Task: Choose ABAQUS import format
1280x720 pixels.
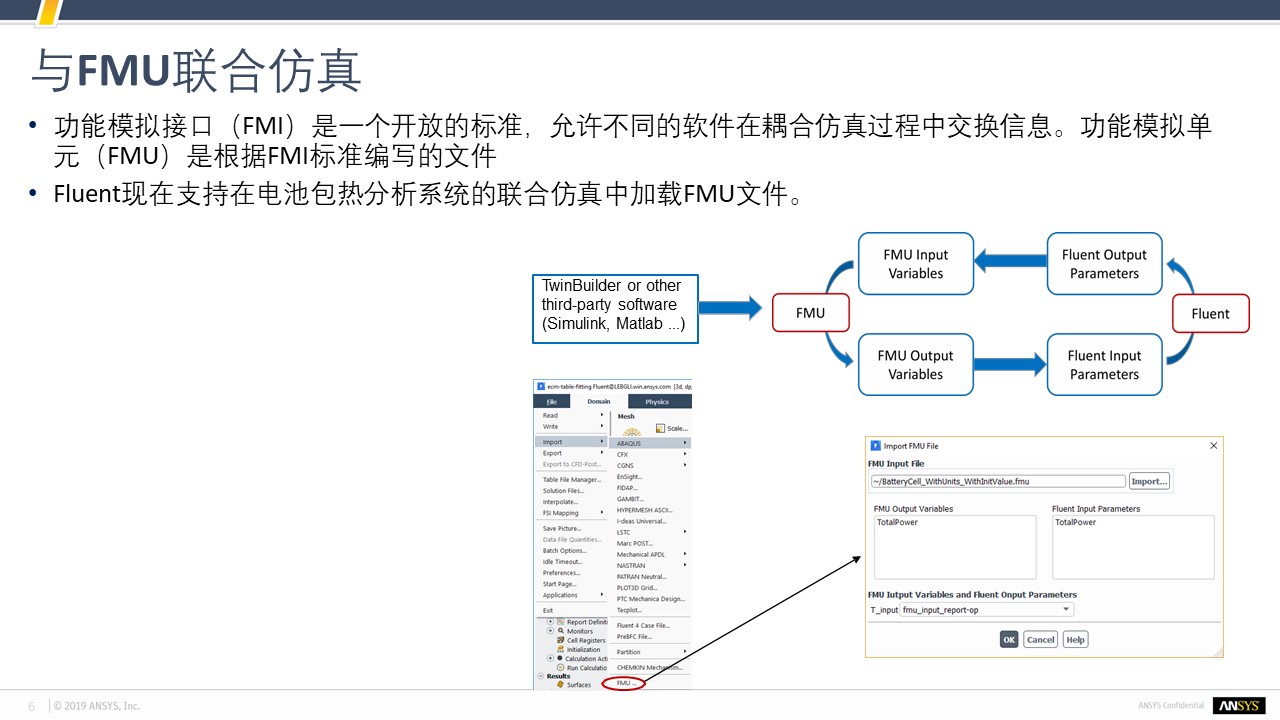Action: point(651,443)
